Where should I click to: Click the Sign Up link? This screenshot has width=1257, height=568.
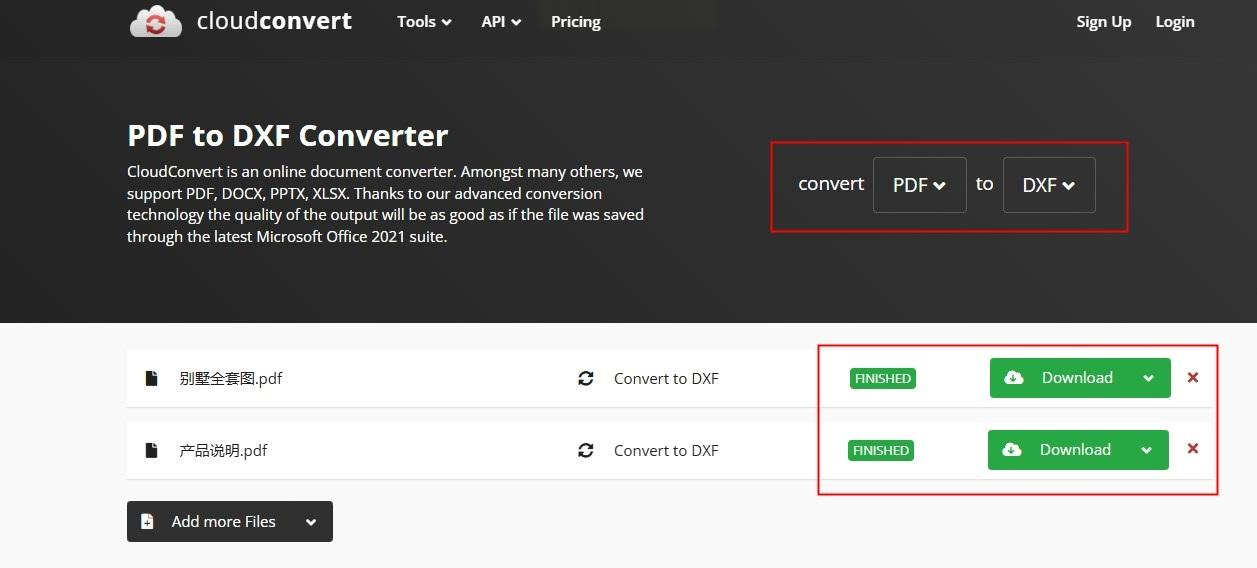tap(1104, 21)
